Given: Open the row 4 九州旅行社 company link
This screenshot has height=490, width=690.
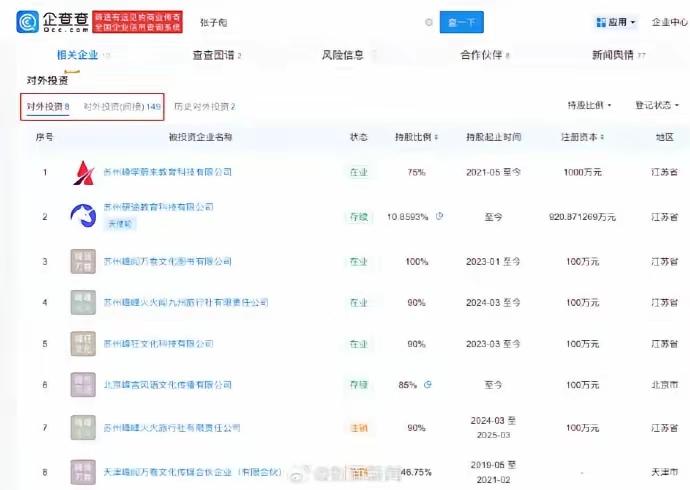Looking at the screenshot, I should [x=186, y=302].
